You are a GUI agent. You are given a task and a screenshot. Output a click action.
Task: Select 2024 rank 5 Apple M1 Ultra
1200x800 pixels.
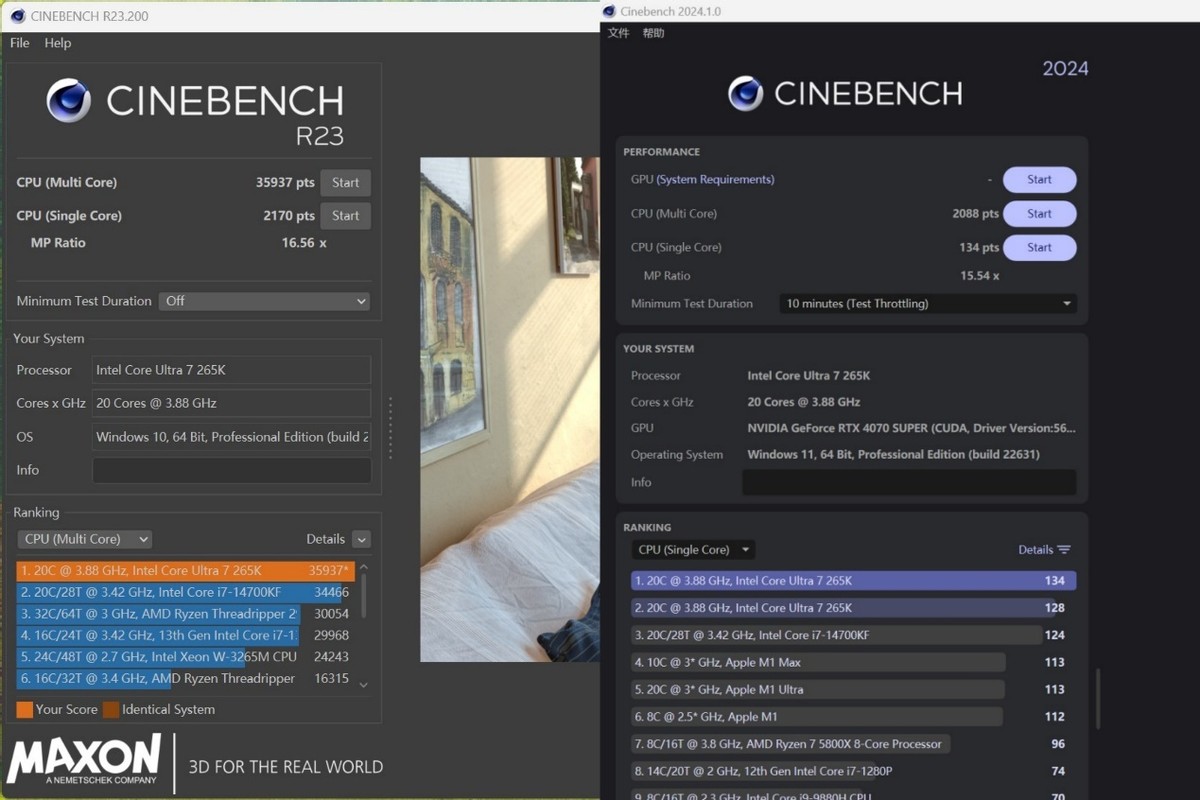854,690
